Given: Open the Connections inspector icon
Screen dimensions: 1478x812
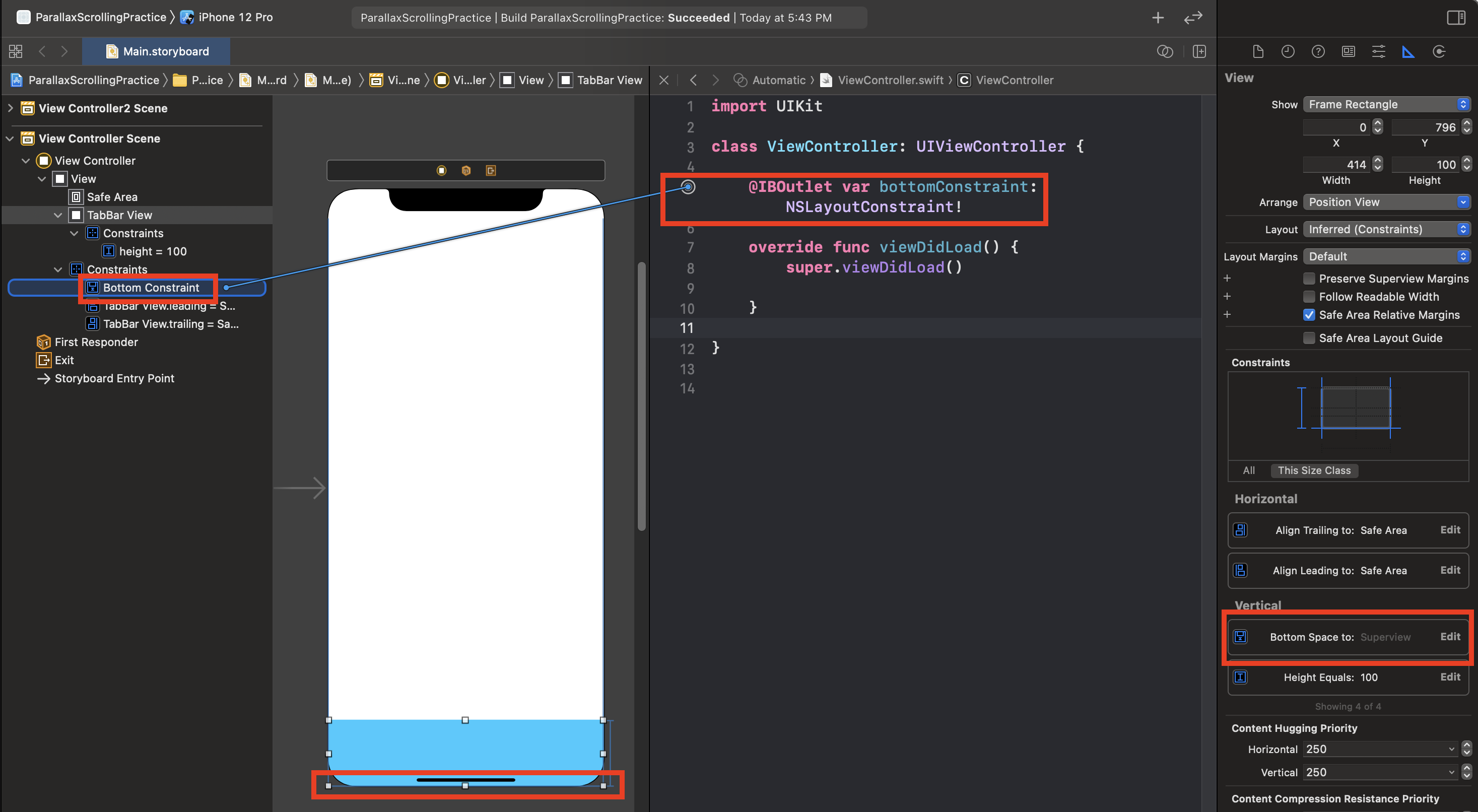Looking at the screenshot, I should click(x=1438, y=52).
